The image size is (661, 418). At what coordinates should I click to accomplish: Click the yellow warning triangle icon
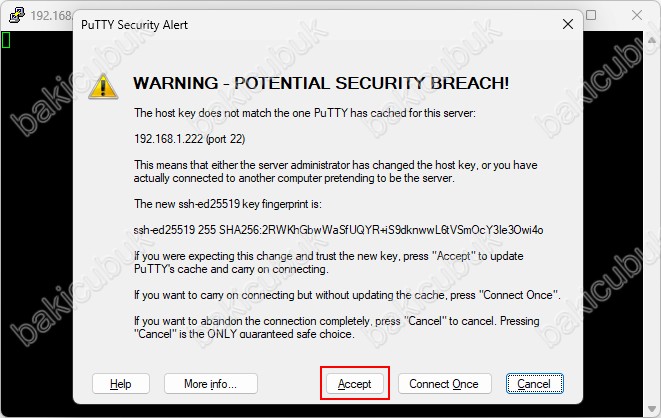pyautogui.click(x=103, y=87)
